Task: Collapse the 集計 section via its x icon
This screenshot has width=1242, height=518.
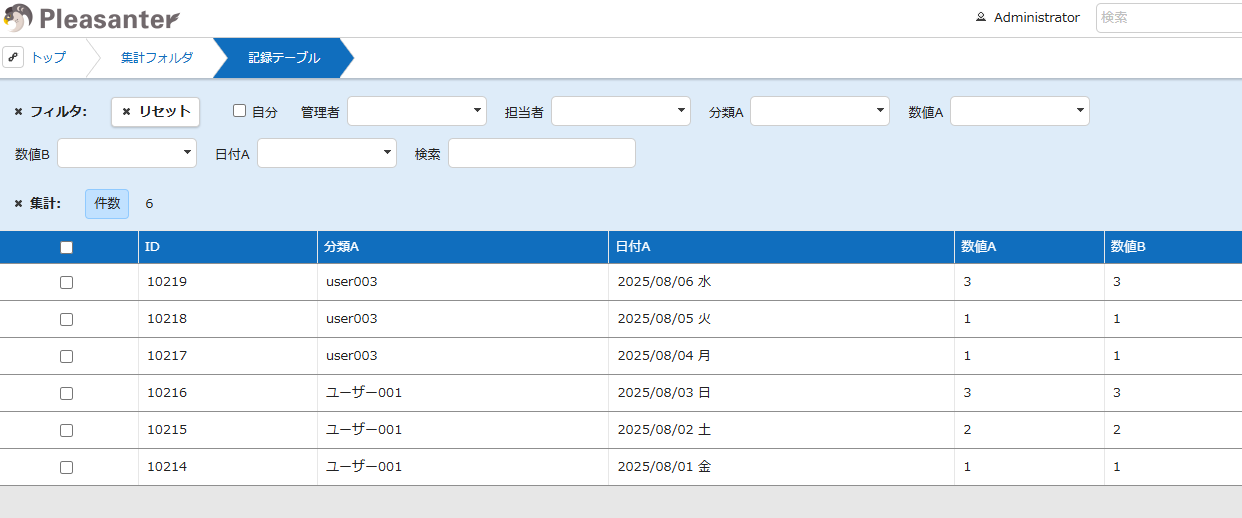Action: (x=19, y=204)
